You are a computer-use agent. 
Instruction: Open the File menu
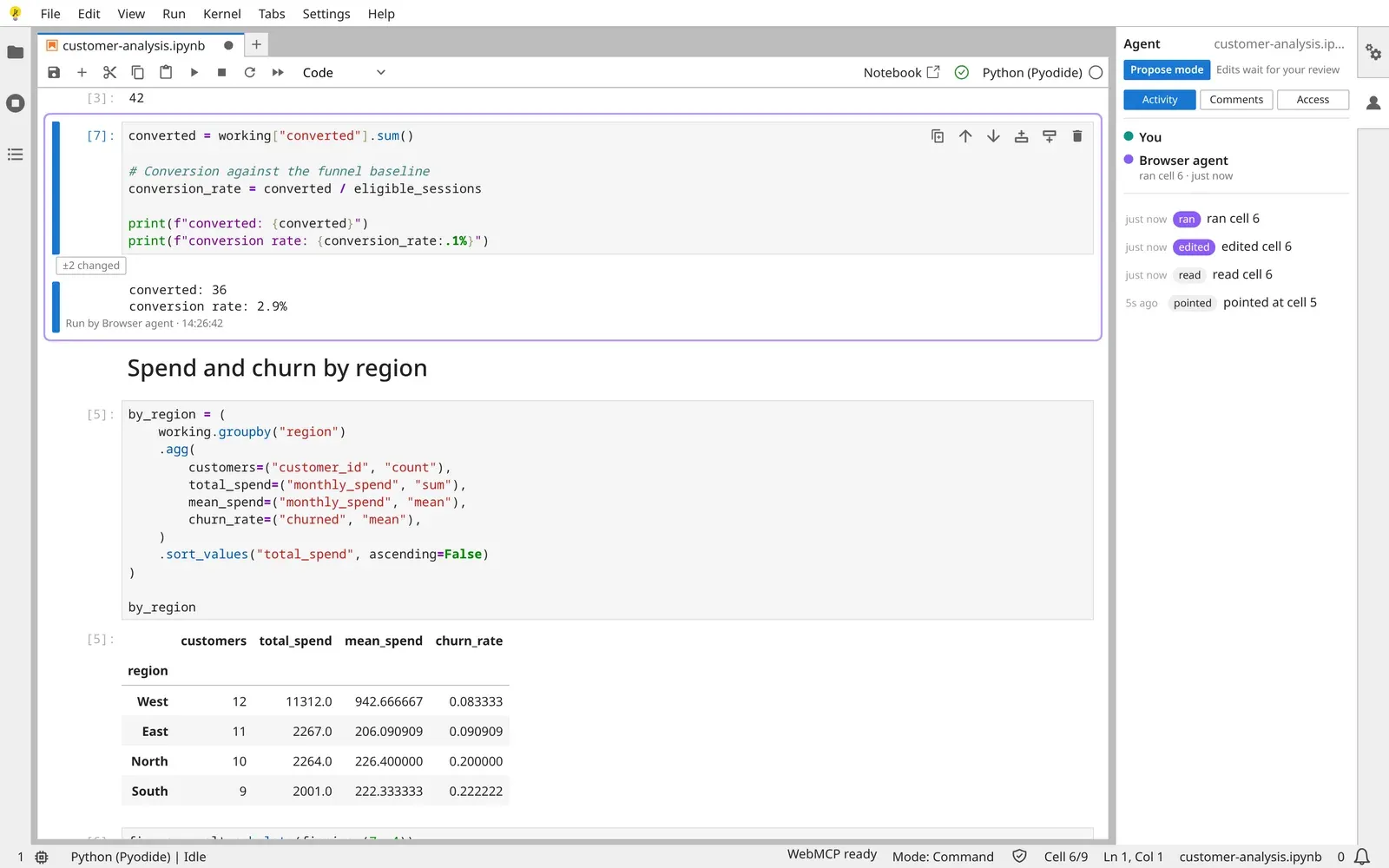coord(50,14)
